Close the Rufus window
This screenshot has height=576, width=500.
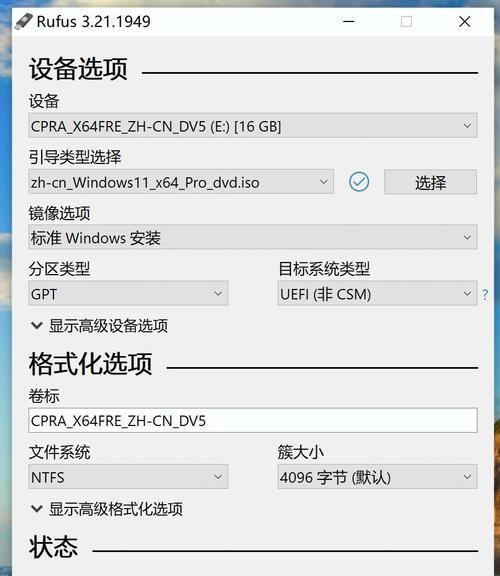pyautogui.click(x=465, y=21)
